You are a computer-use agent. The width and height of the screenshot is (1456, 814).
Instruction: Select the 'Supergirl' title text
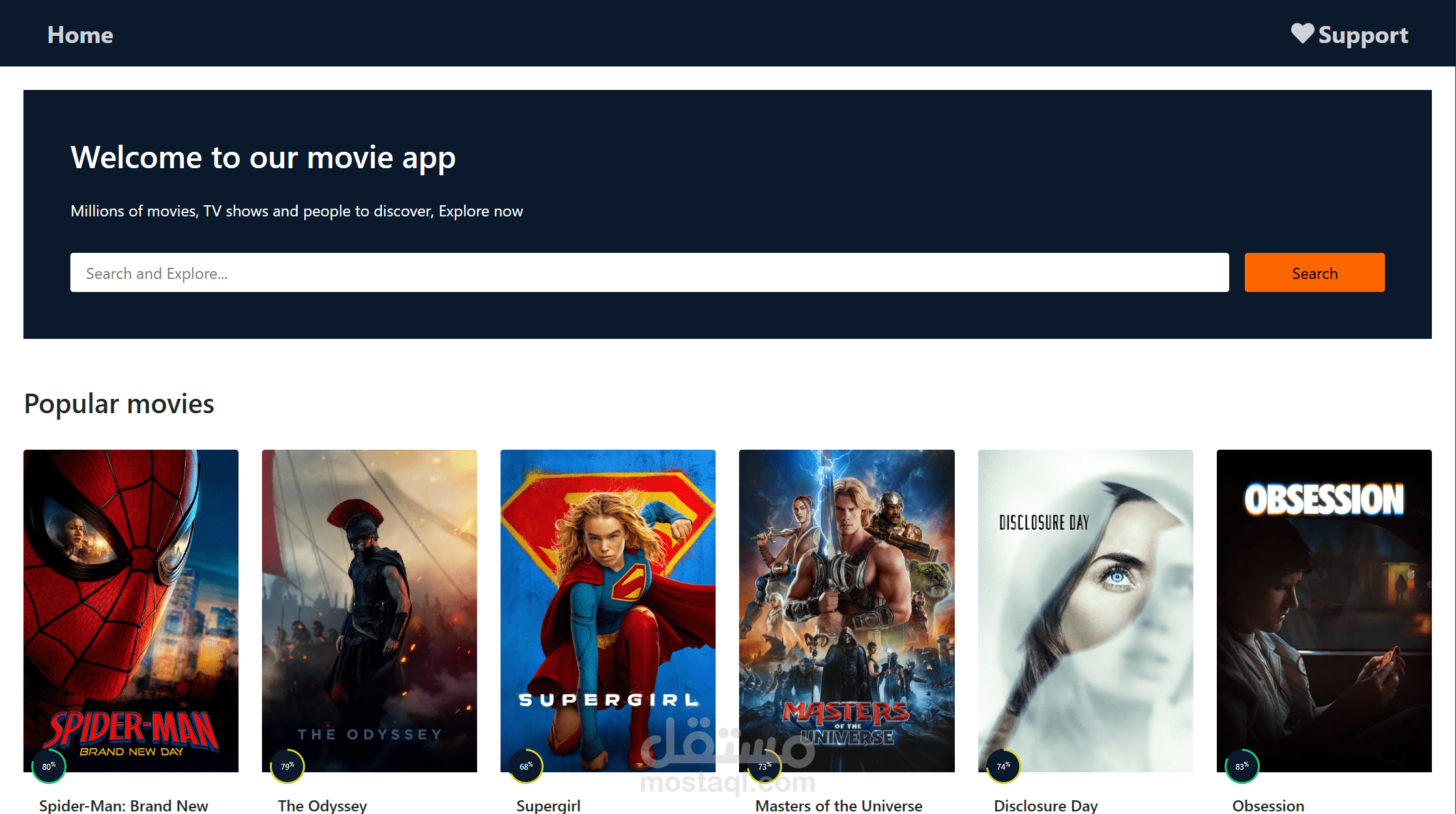point(548,806)
